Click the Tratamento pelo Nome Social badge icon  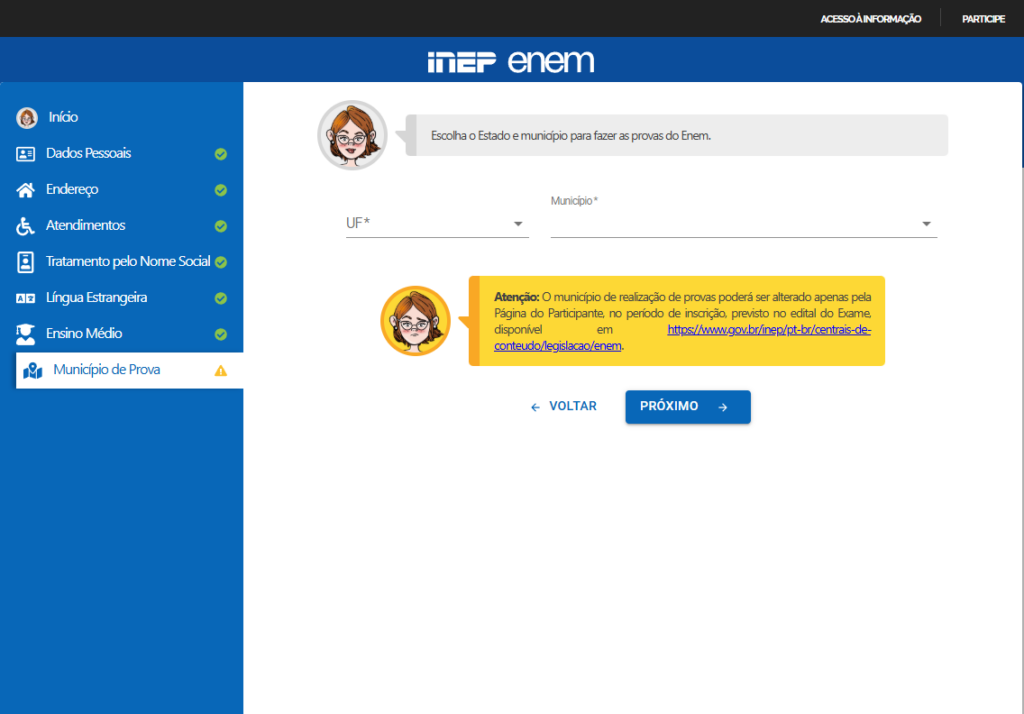coord(25,262)
